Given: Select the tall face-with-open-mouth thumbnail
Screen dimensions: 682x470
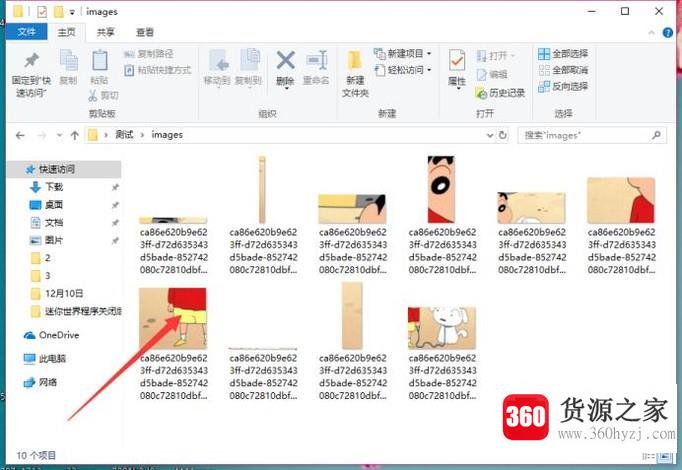Looking at the screenshot, I should click(441, 190).
